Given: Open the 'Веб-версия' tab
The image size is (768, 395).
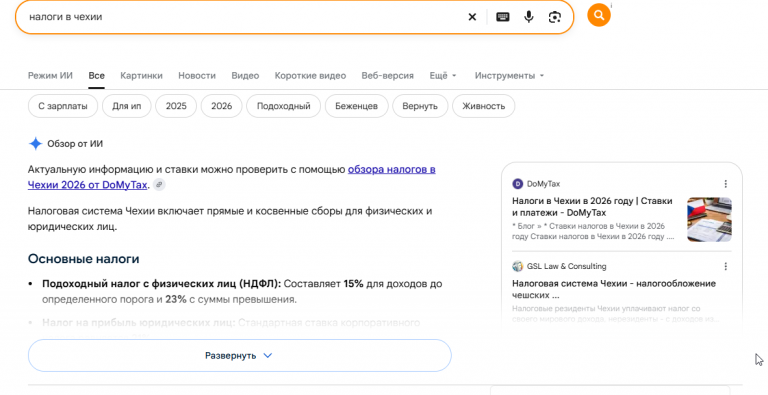Looking at the screenshot, I should tap(387, 75).
